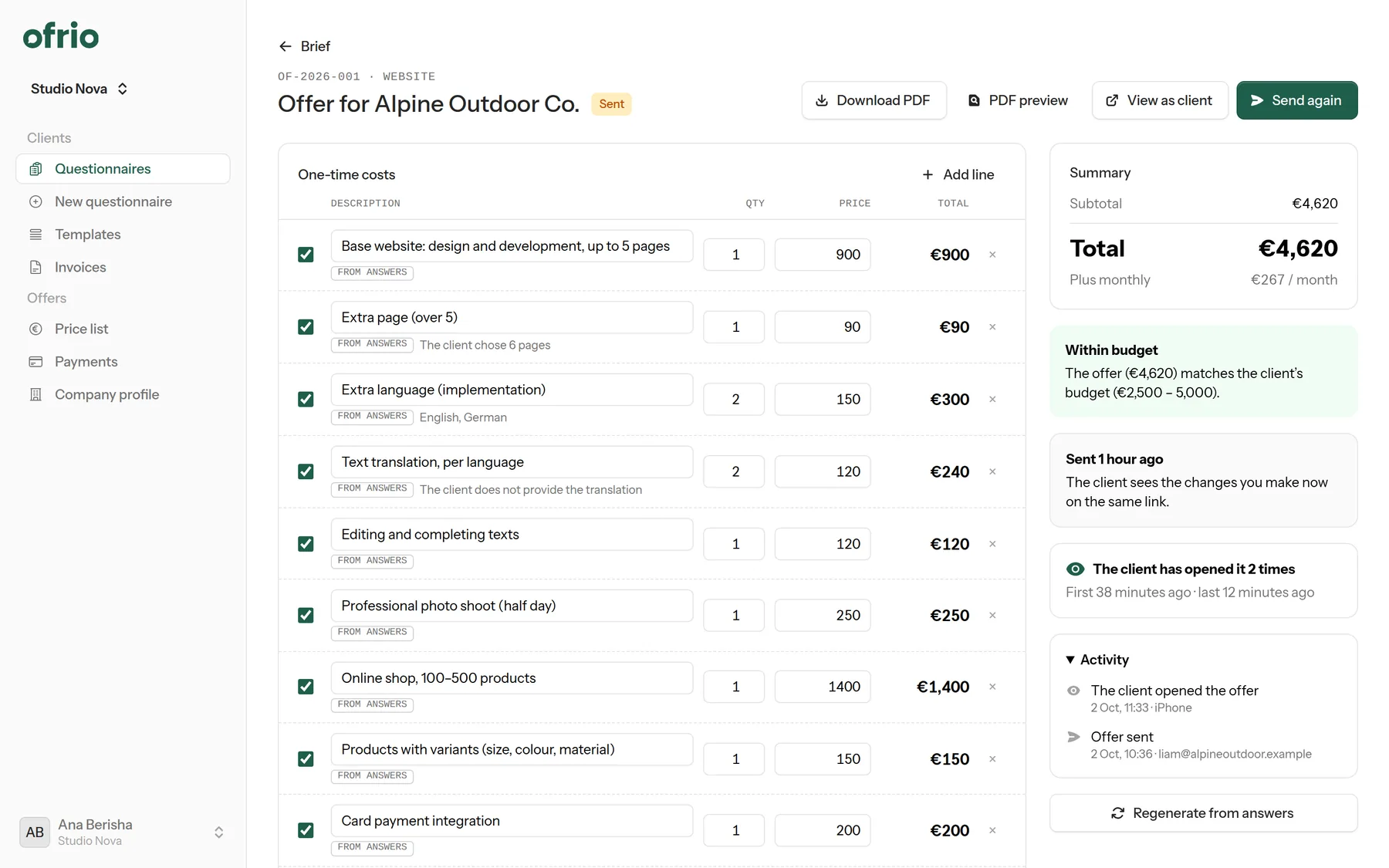Remove the Online shop line item
Screen dimensions: 1389x868
pos(992,687)
